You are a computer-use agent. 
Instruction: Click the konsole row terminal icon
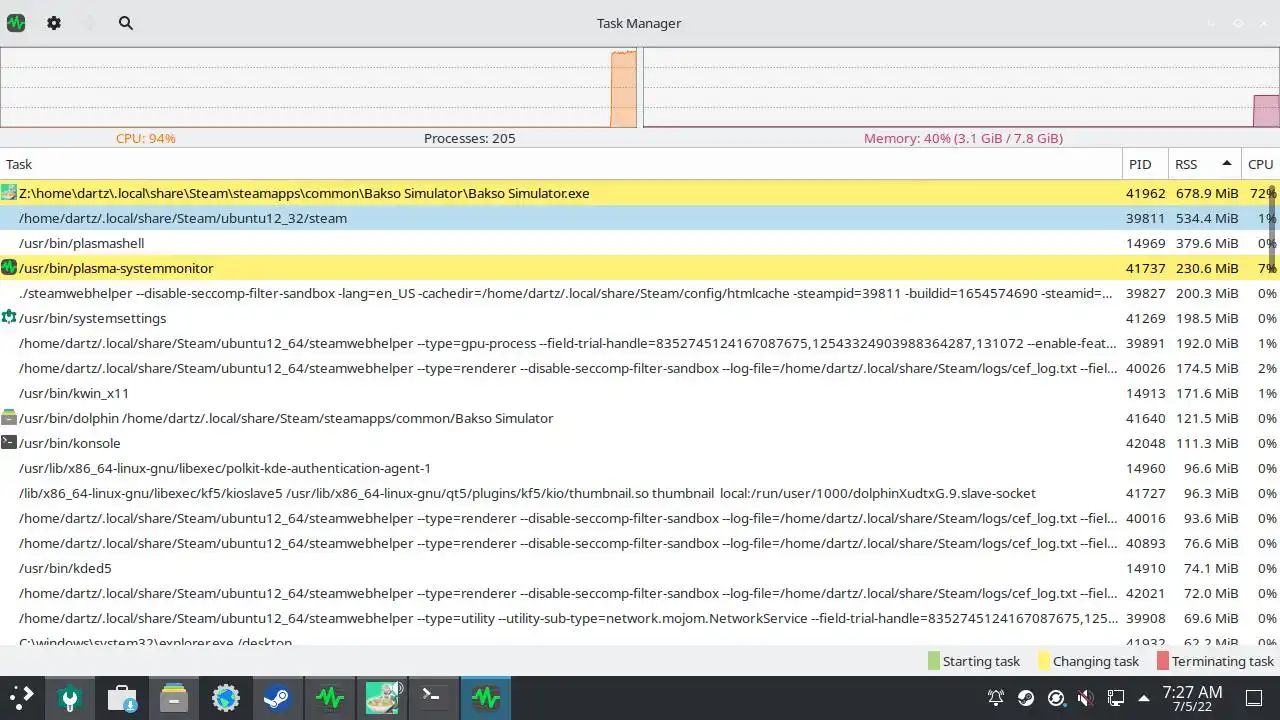(x=9, y=443)
